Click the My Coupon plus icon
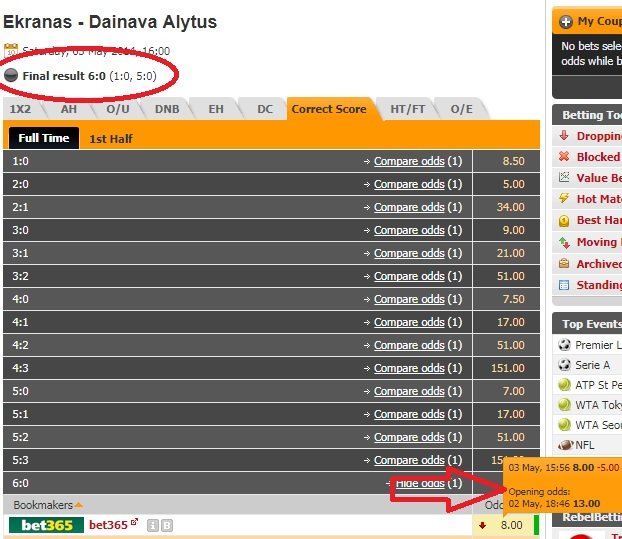 point(566,22)
